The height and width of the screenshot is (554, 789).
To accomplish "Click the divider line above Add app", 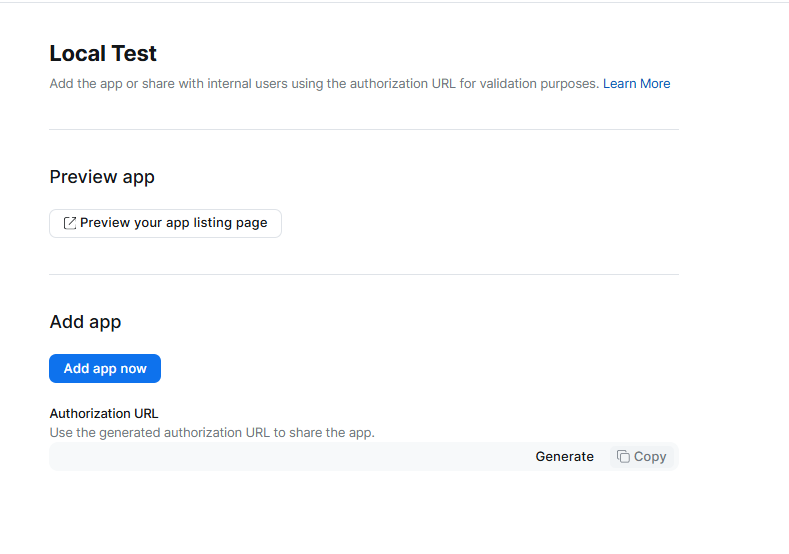I will [364, 274].
